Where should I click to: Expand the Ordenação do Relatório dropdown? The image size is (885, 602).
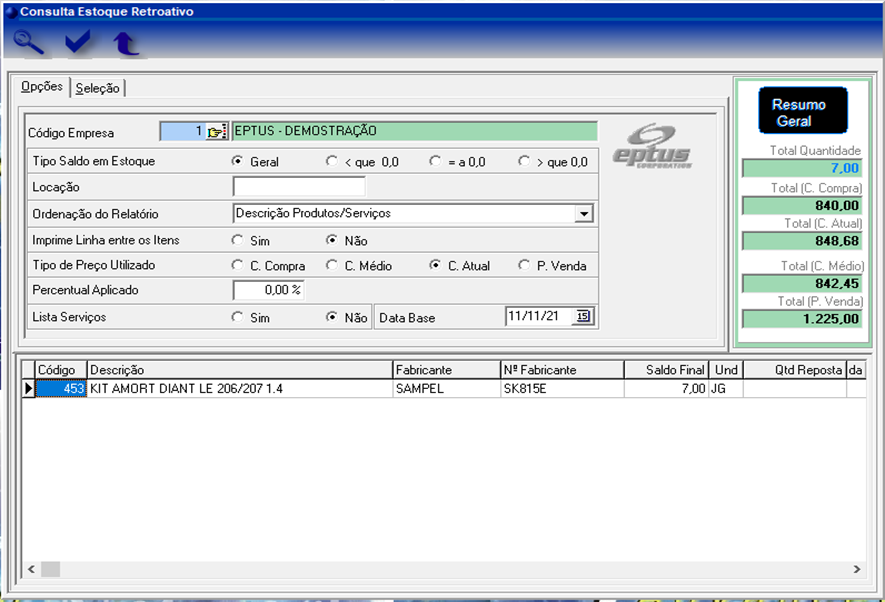click(583, 213)
